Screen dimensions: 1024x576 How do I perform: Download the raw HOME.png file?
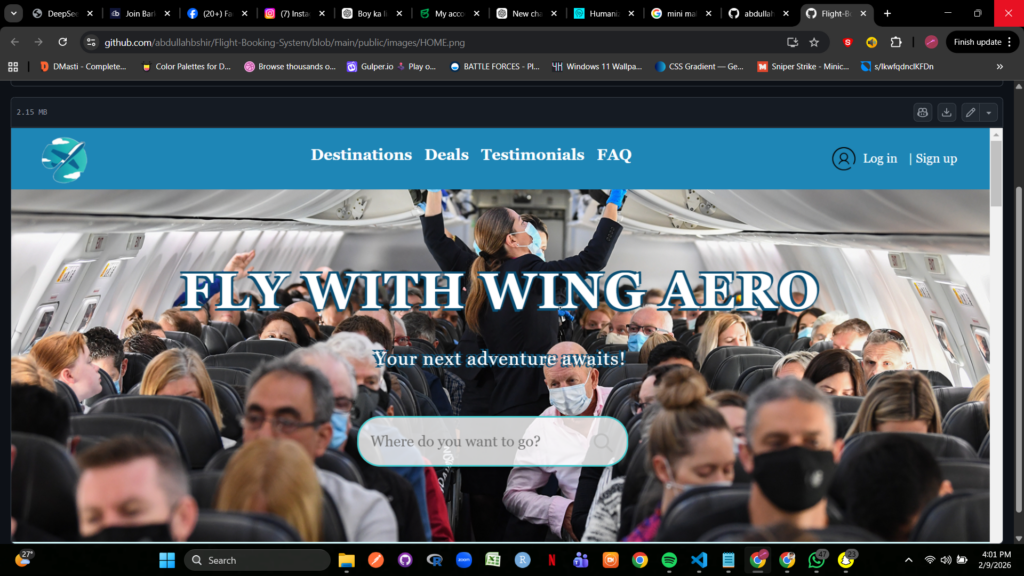click(946, 112)
